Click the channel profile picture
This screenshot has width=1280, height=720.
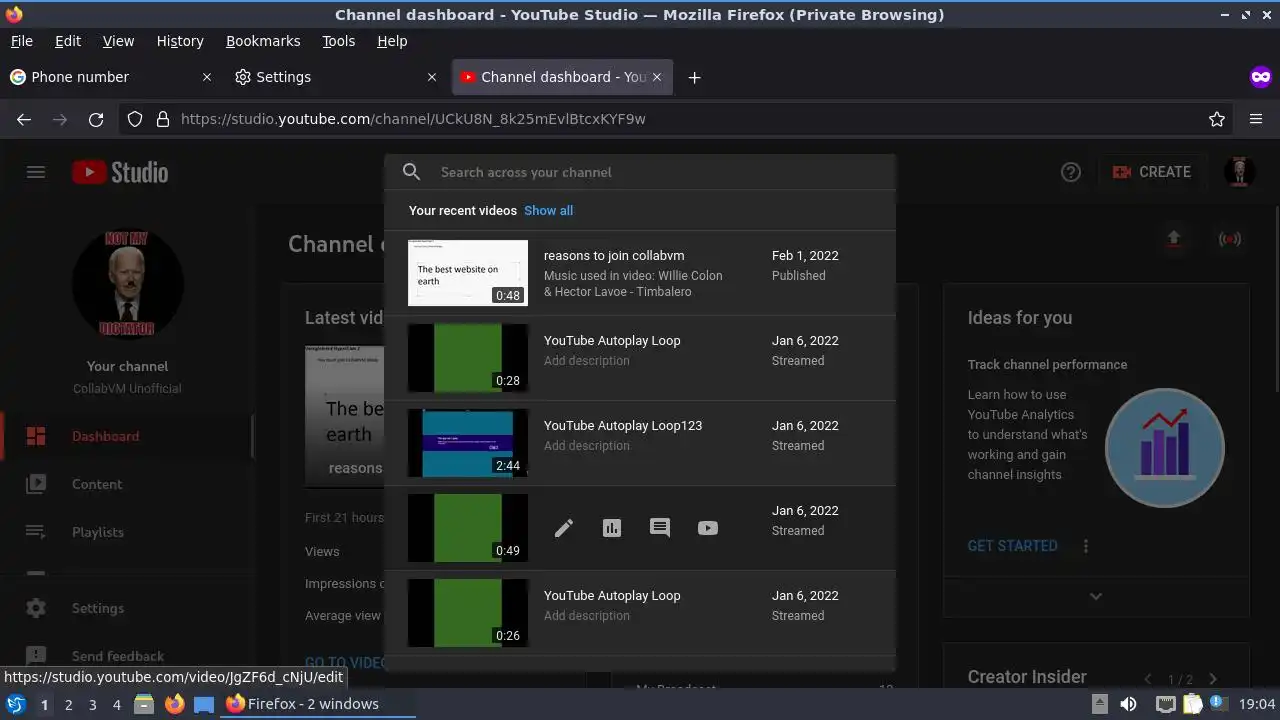[128, 284]
